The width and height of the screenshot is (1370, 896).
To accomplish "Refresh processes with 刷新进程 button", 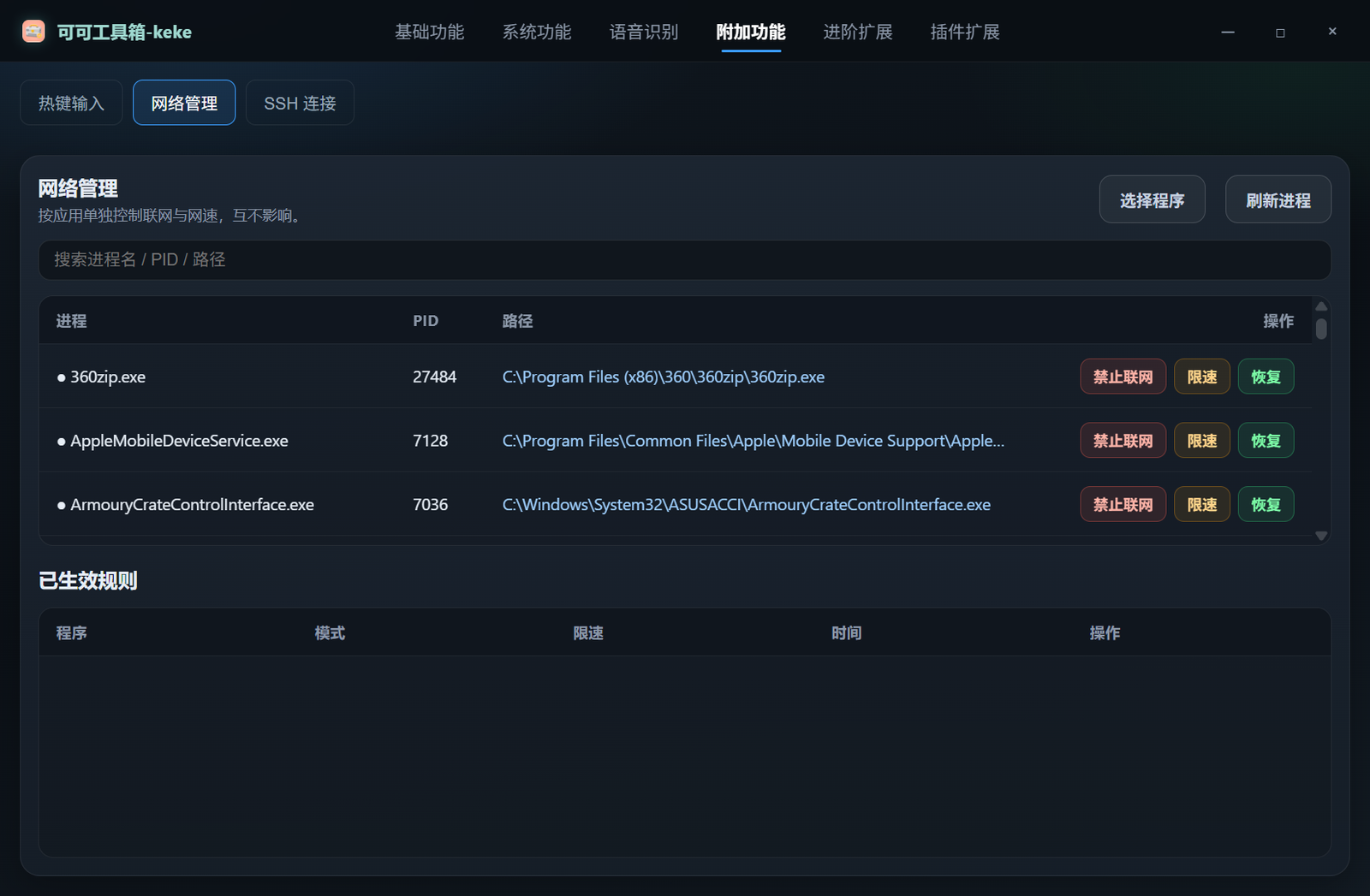I will [1278, 199].
